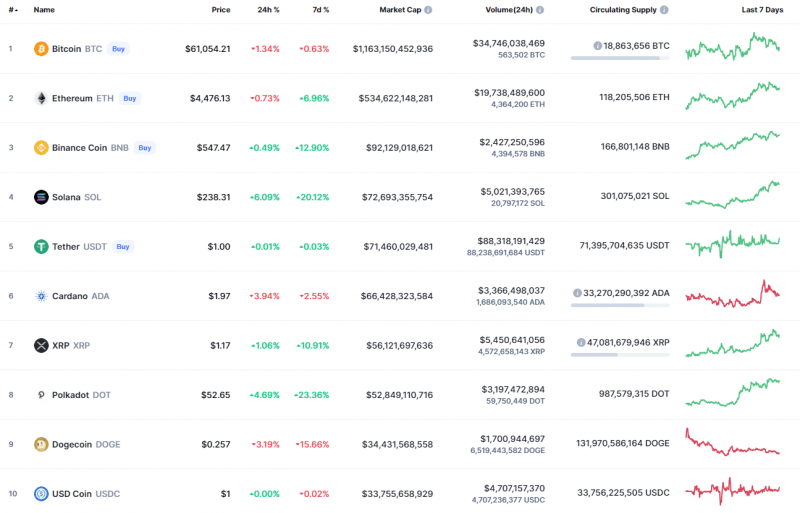Sort the table by the # rank column

[11, 9]
